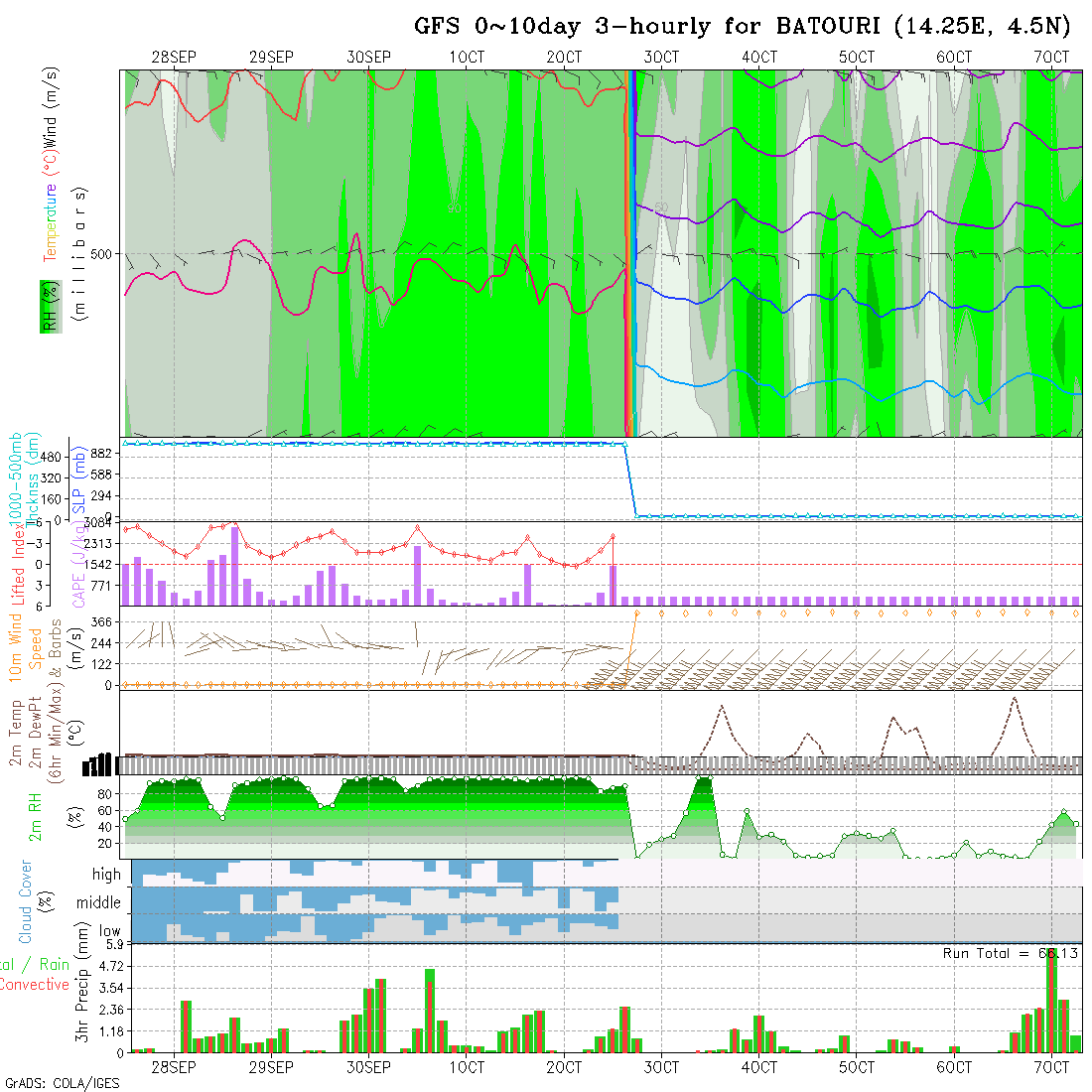
Task: Click the 5OCT label on the bottom axis
Action: [x=856, y=1067]
